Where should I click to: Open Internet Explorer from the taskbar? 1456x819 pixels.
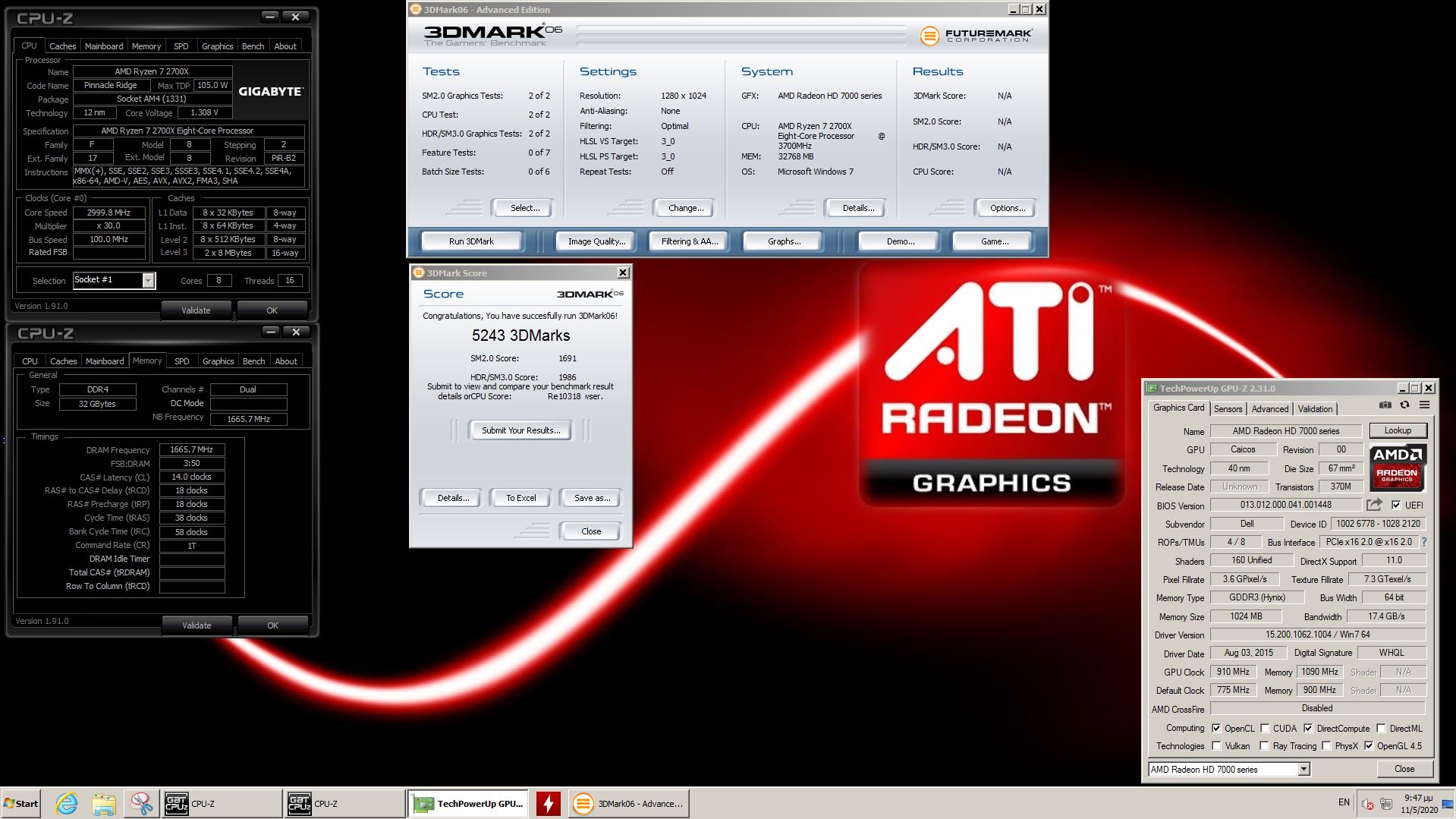pyautogui.click(x=67, y=804)
